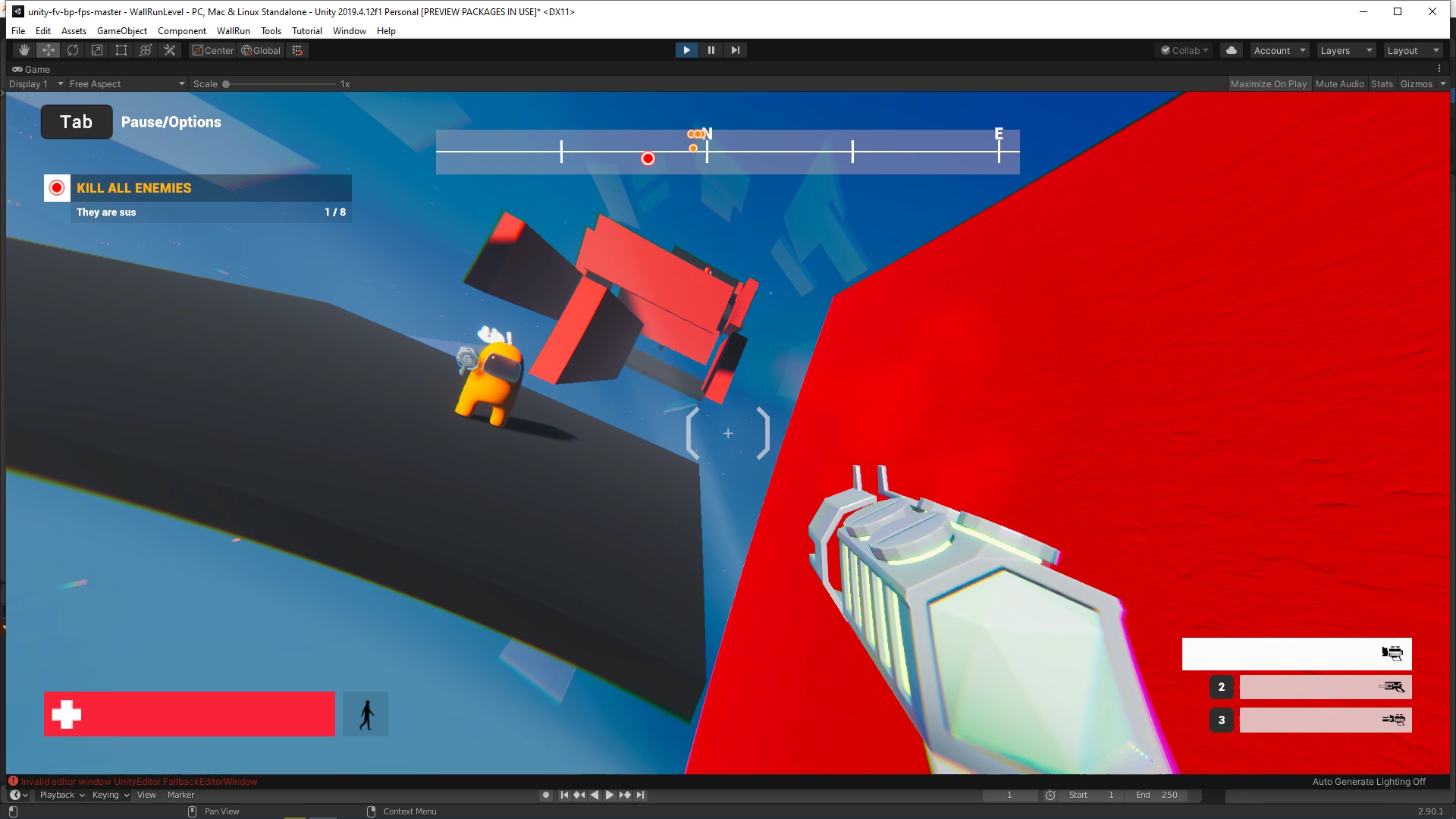Expand the Gizmos dropdown arrow

coord(1442,84)
